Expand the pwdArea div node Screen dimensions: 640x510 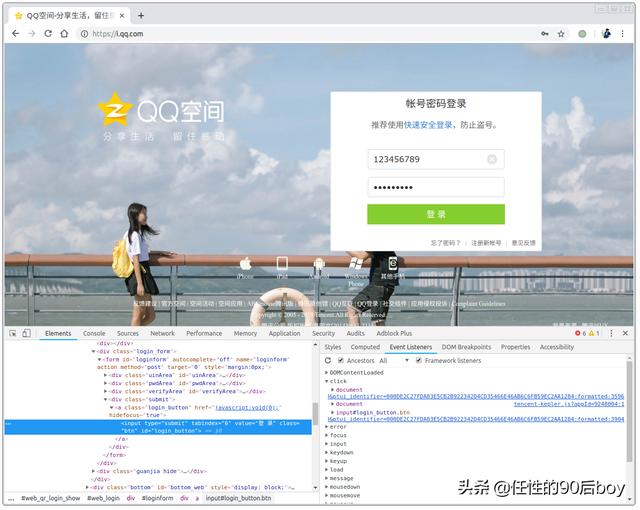[x=105, y=383]
